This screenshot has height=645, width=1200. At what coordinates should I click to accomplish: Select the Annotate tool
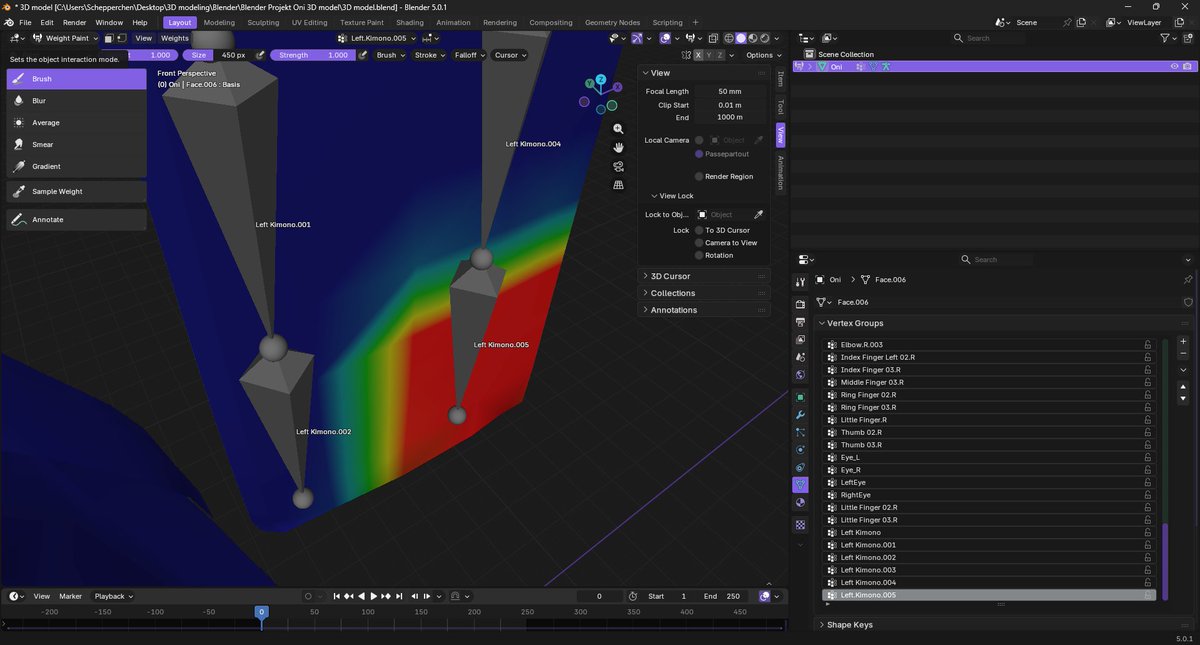pyautogui.click(x=76, y=219)
